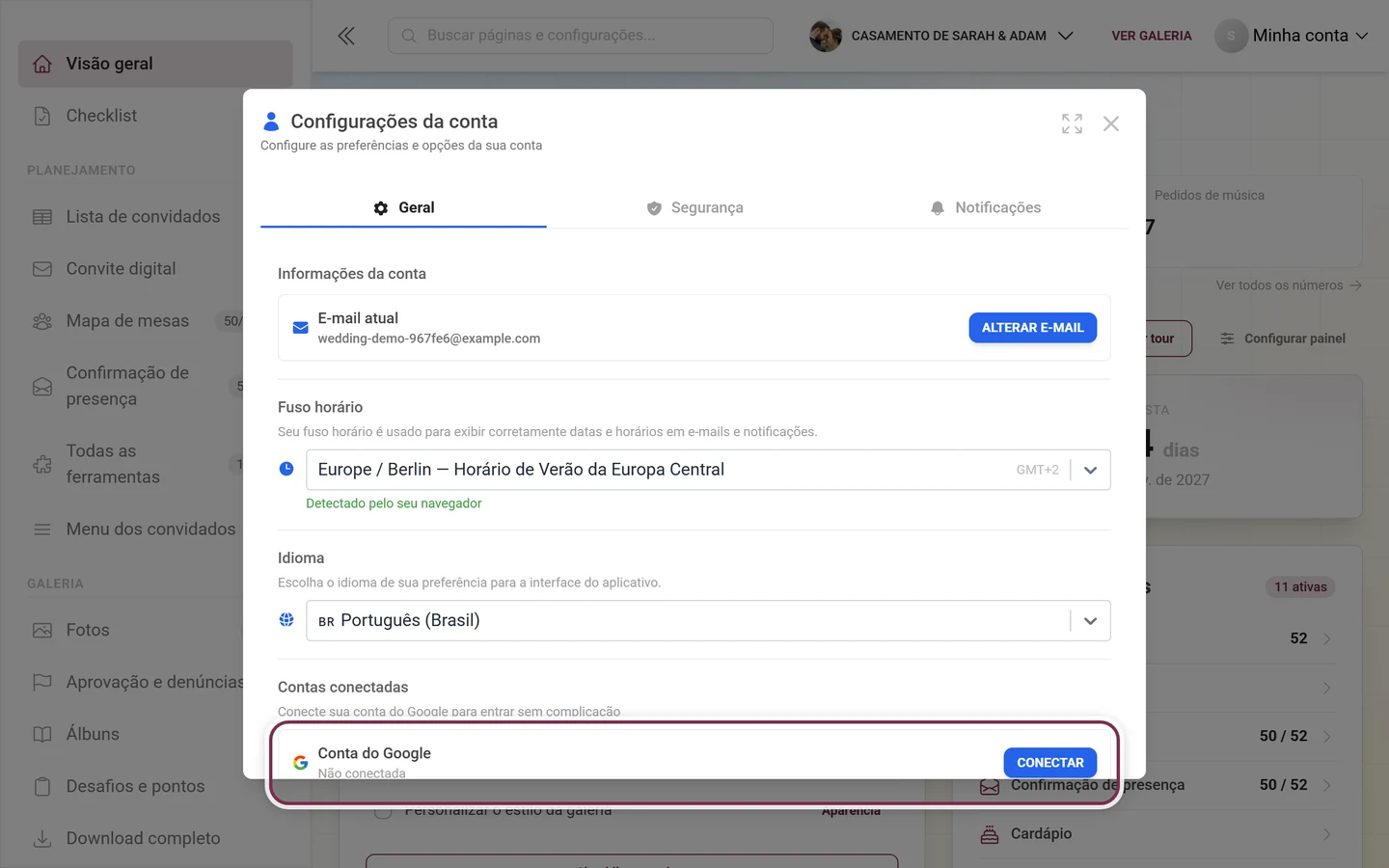Open the Cardápio row in the background panel
Image resolution: width=1389 pixels, height=868 pixels.
1156,834
